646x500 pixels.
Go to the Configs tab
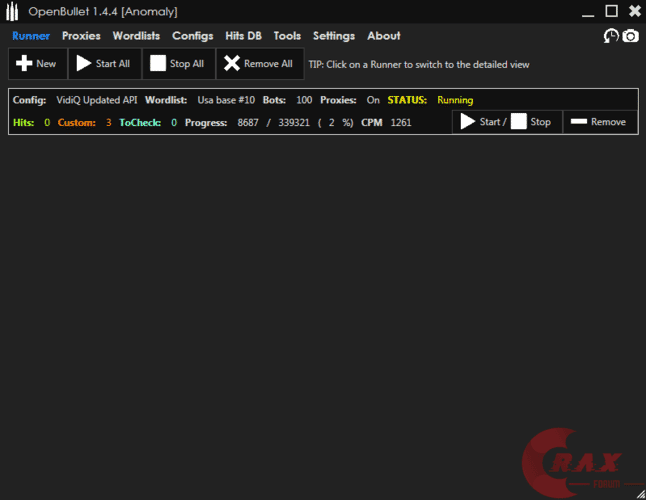click(193, 36)
